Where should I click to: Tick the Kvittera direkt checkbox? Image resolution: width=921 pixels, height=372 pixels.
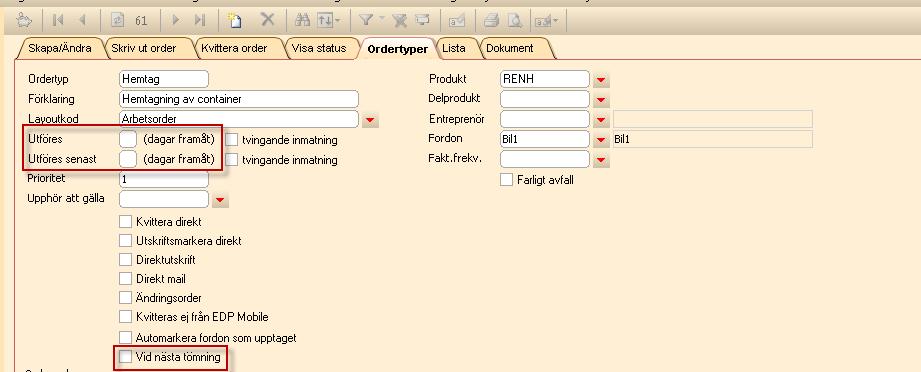click(125, 222)
